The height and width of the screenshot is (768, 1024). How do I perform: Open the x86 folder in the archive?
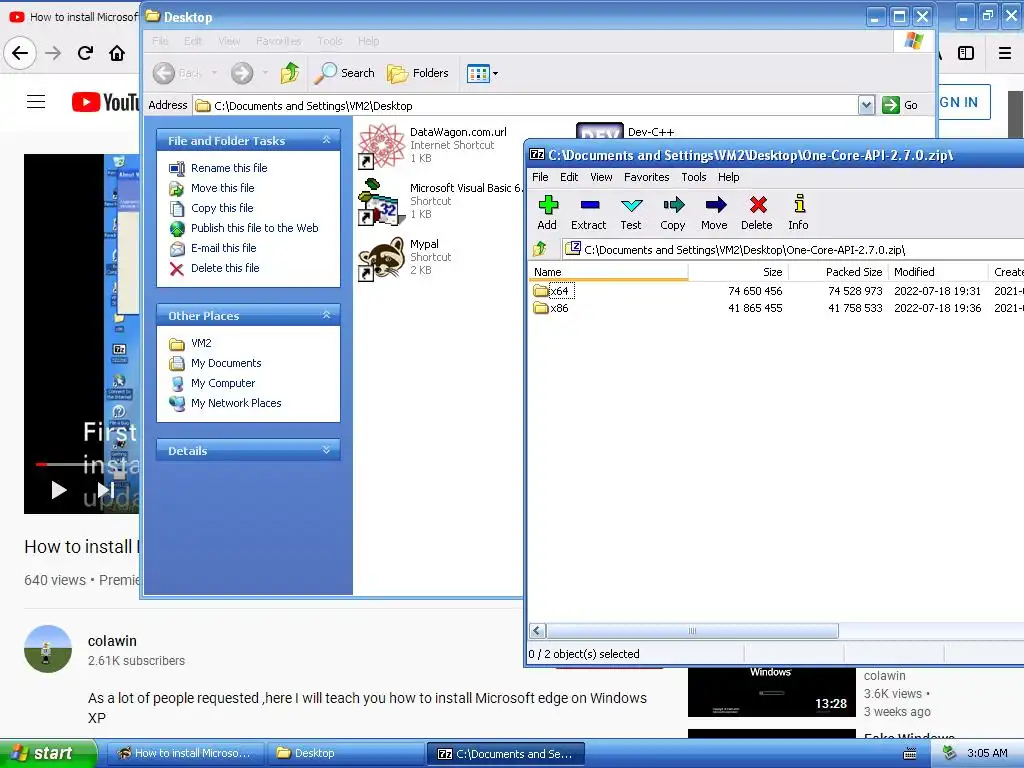pyautogui.click(x=551, y=308)
